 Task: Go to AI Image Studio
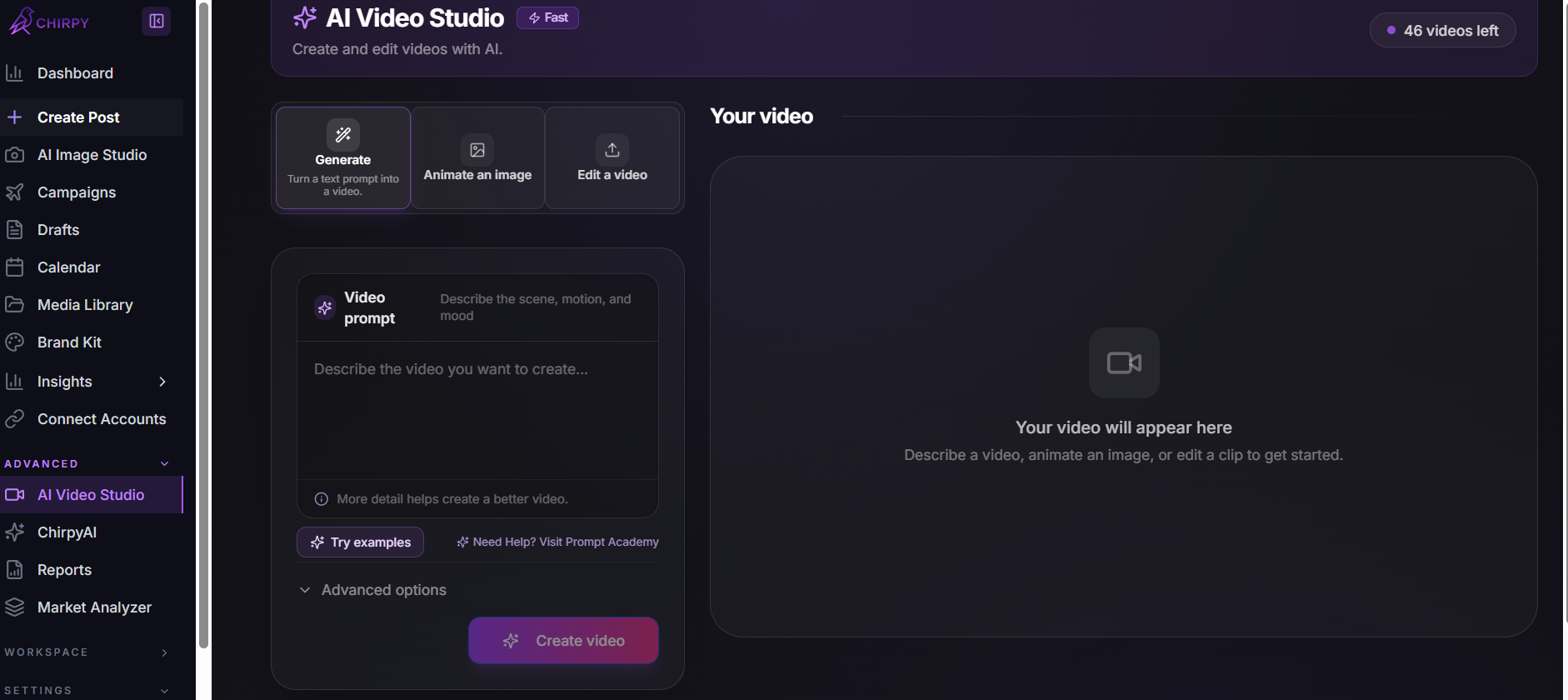click(x=92, y=154)
